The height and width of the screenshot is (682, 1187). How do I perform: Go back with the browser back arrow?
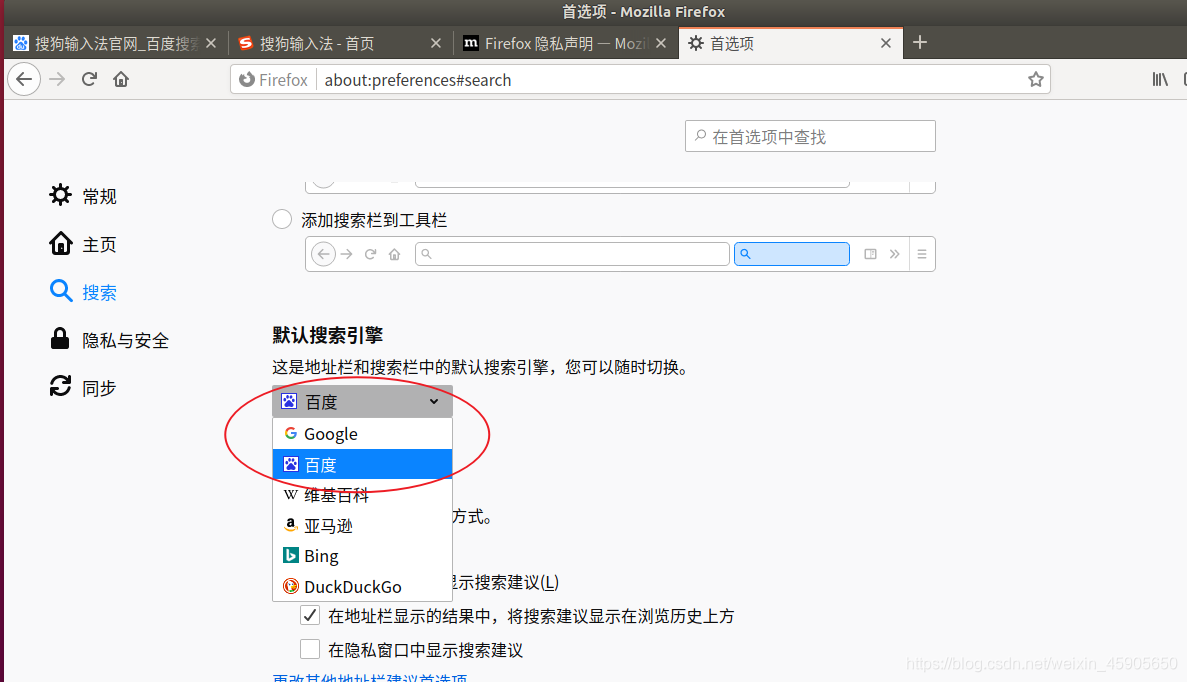point(24,79)
